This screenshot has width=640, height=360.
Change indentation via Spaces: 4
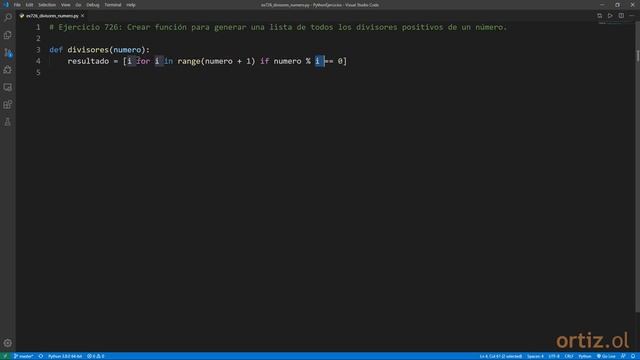(x=535, y=356)
